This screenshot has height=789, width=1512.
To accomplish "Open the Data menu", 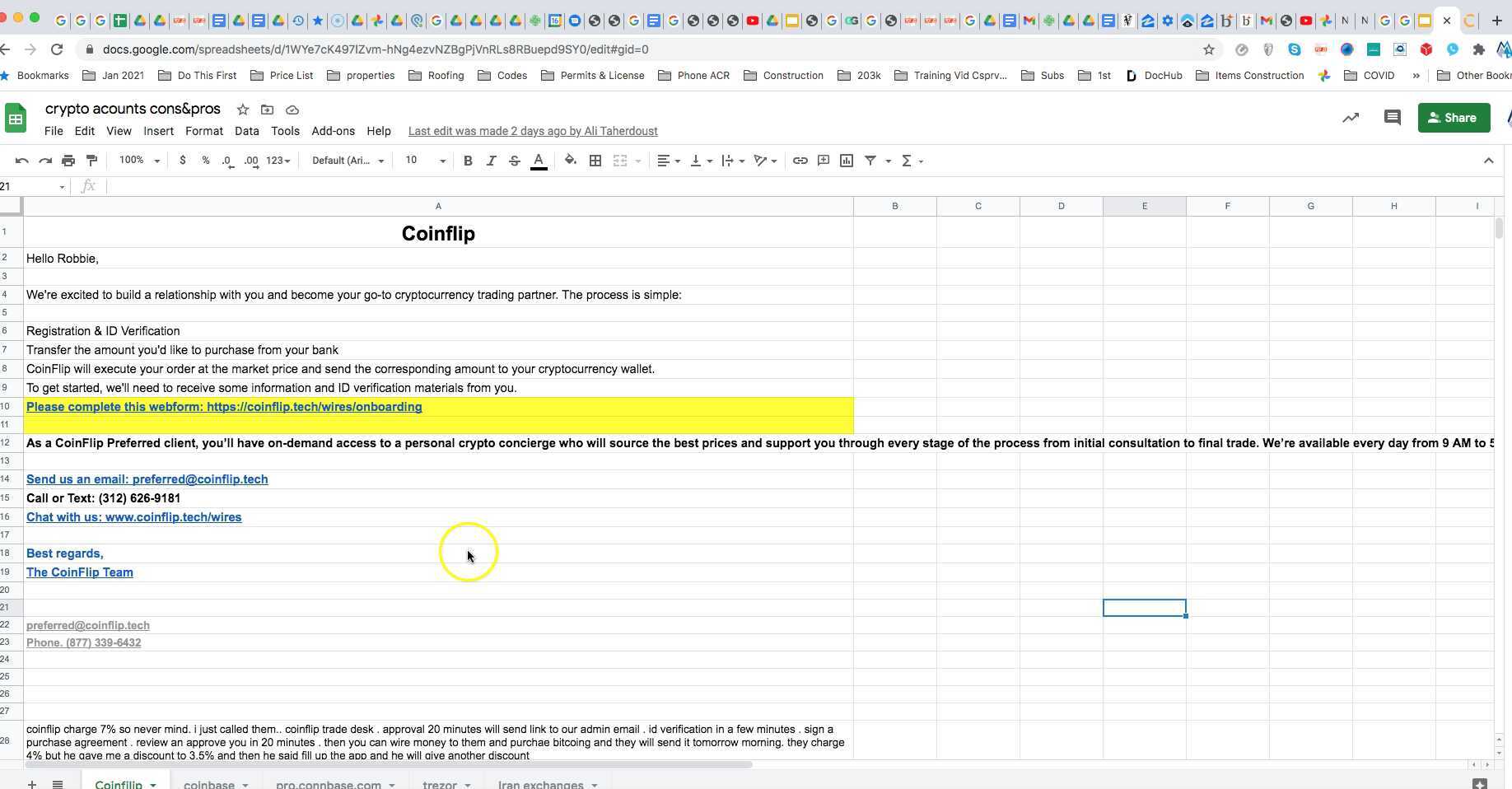I will [246, 131].
